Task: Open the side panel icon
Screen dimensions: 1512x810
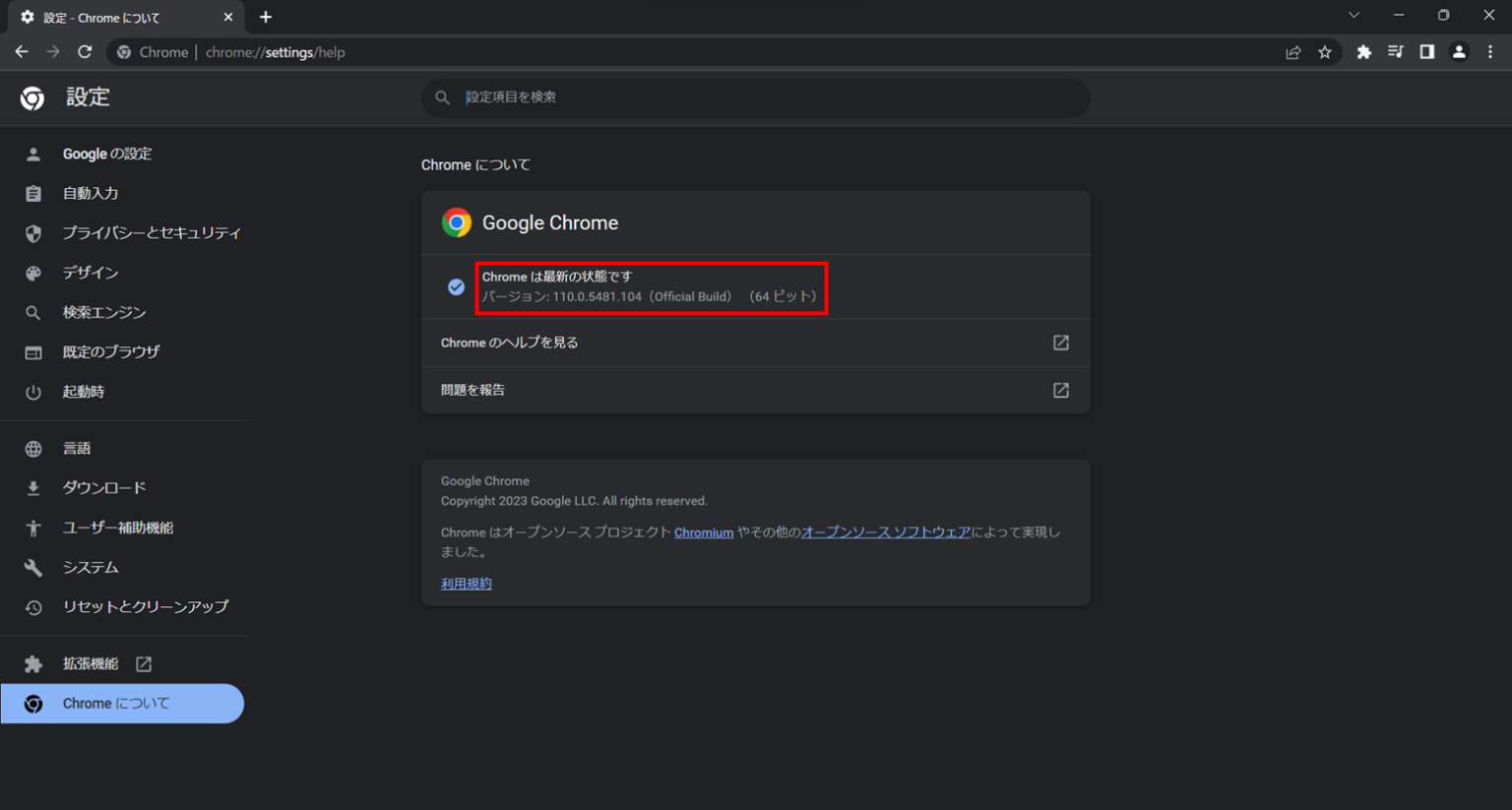Action: 1427,52
